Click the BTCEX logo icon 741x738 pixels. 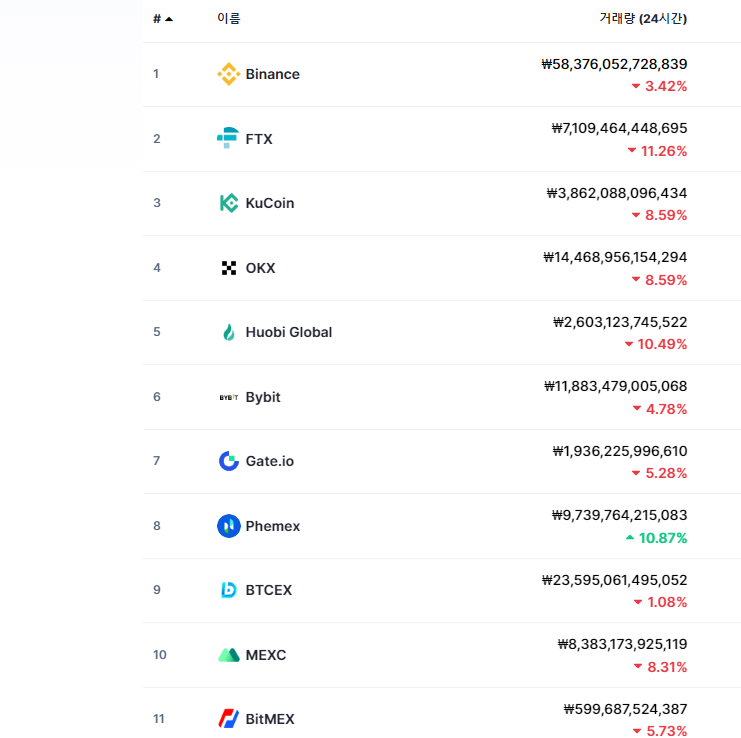(228, 590)
